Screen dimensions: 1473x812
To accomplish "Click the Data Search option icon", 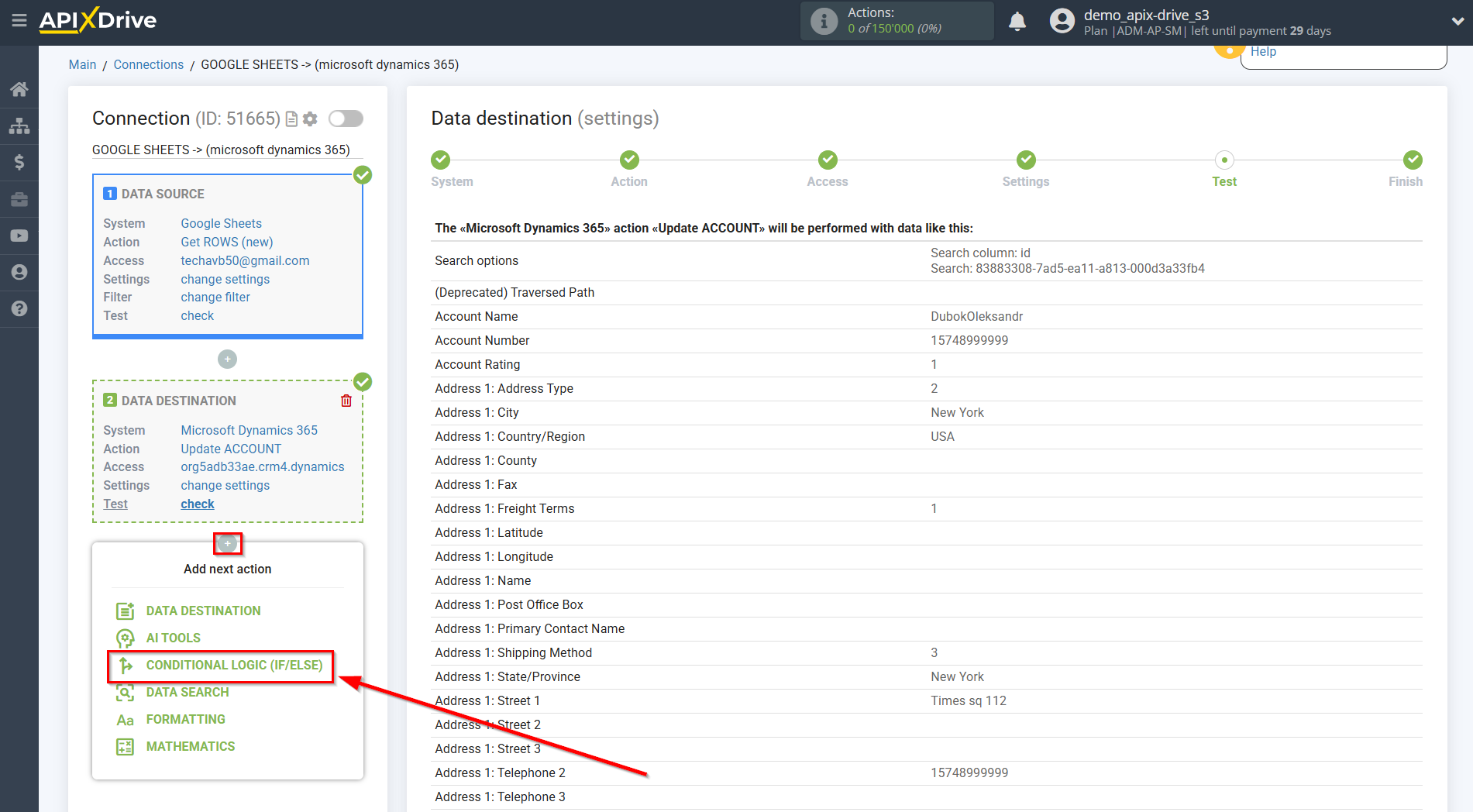I will [125, 692].
